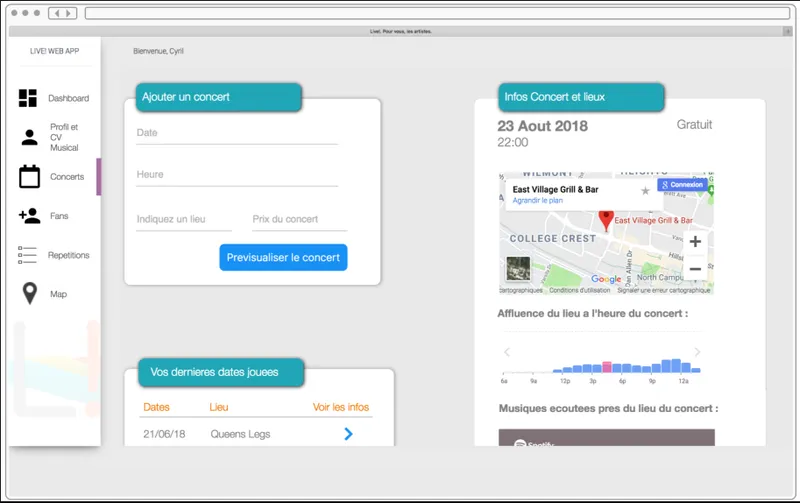Click the Ajouter un concert header
Image resolution: width=800 pixels, height=503 pixels.
(218, 97)
